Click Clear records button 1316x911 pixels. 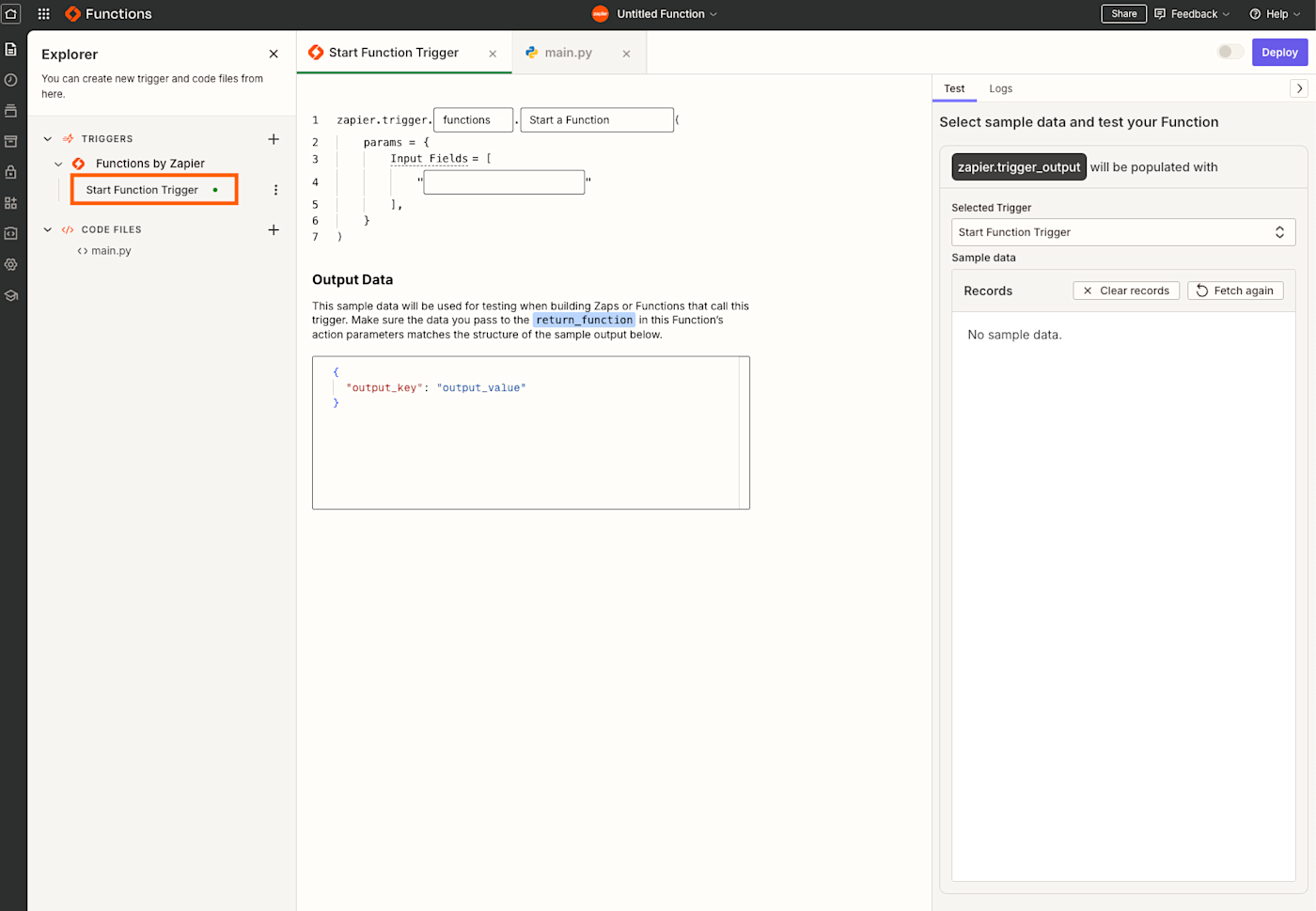click(x=1126, y=291)
